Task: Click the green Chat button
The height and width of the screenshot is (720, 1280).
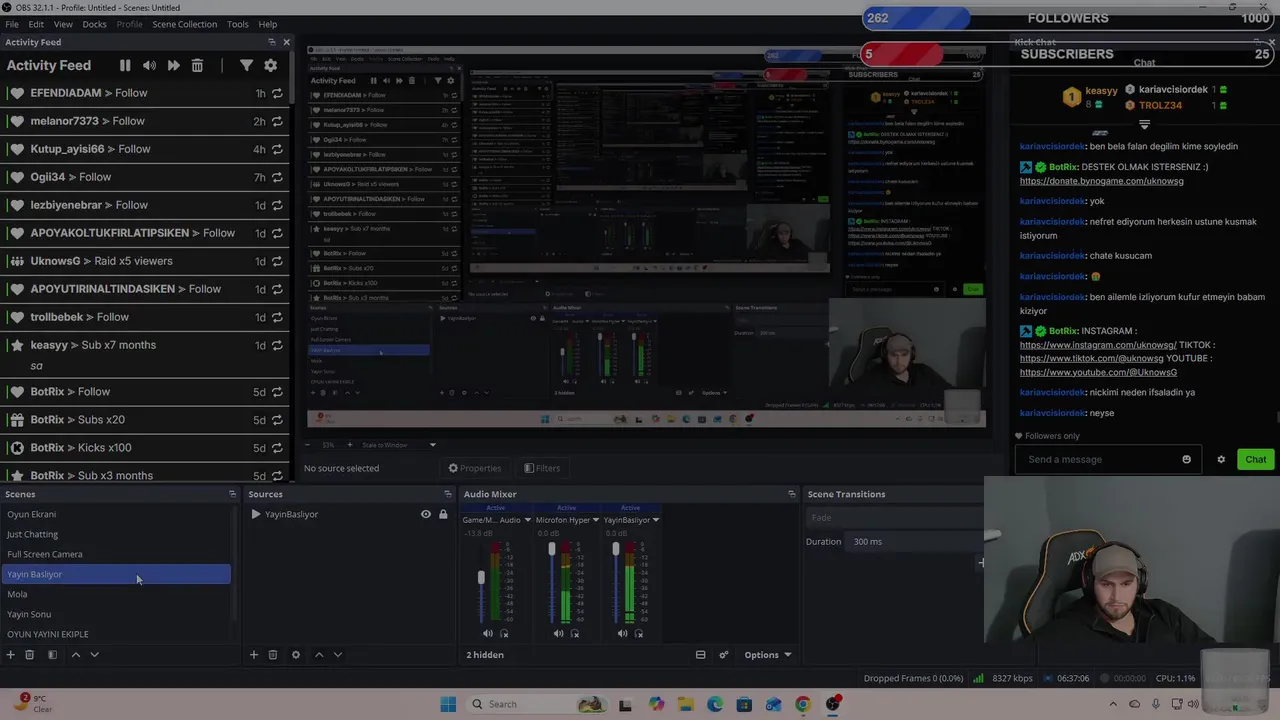Action: [1255, 460]
